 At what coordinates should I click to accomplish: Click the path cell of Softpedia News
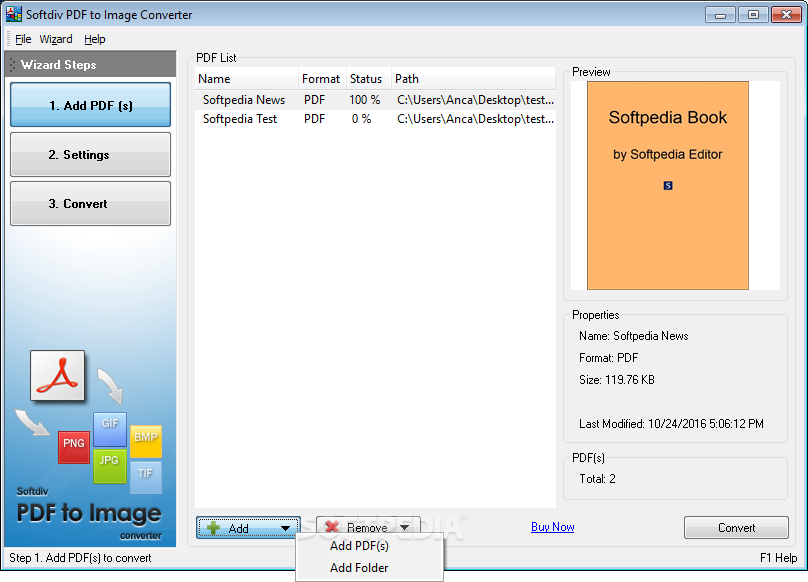click(x=475, y=100)
